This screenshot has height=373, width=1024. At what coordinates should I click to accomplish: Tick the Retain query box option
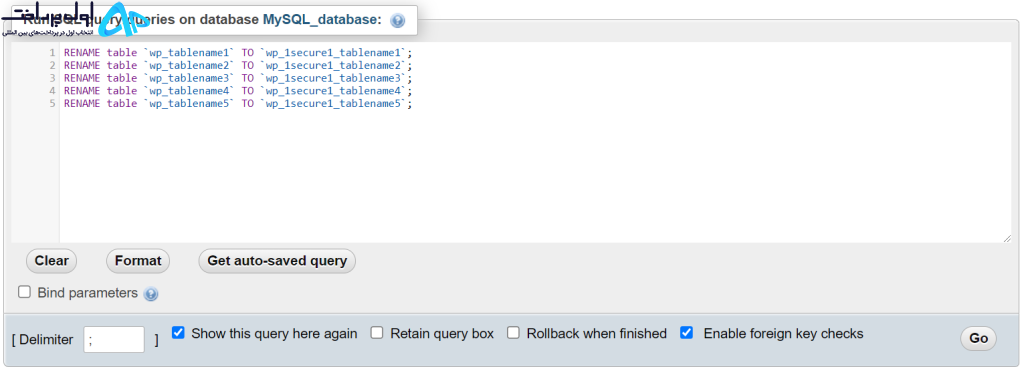pyautogui.click(x=377, y=332)
